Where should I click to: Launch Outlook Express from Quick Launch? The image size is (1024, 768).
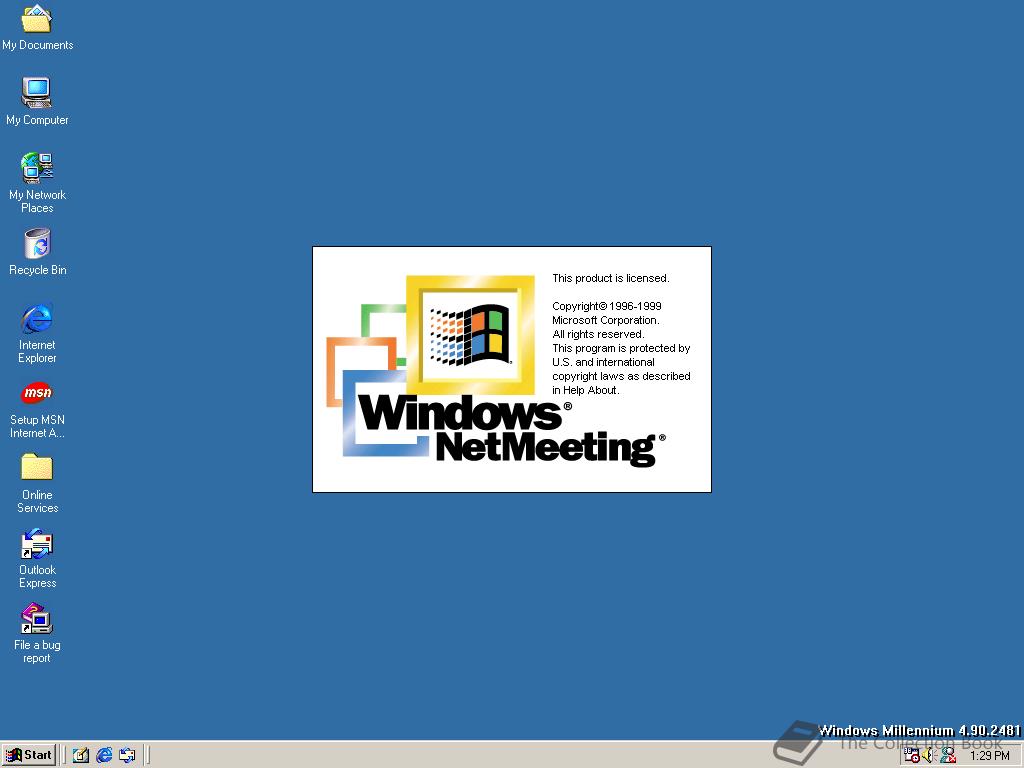(127, 756)
